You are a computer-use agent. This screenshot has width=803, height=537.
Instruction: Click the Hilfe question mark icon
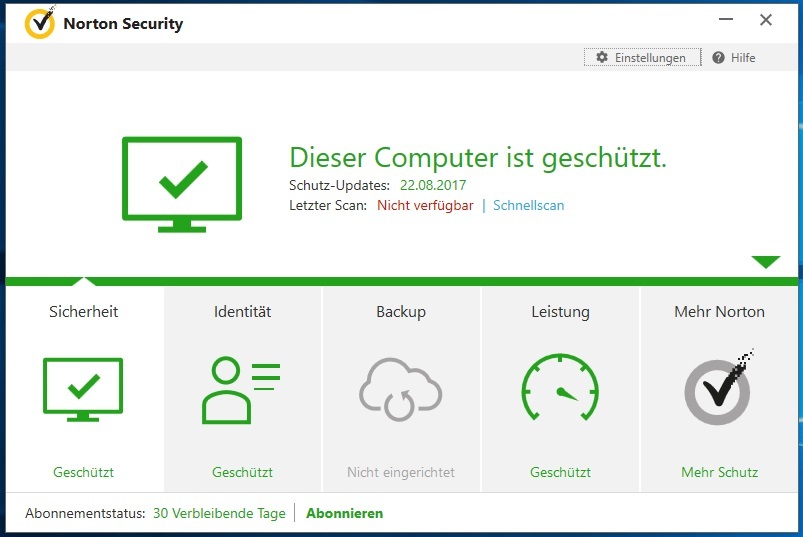[718, 58]
